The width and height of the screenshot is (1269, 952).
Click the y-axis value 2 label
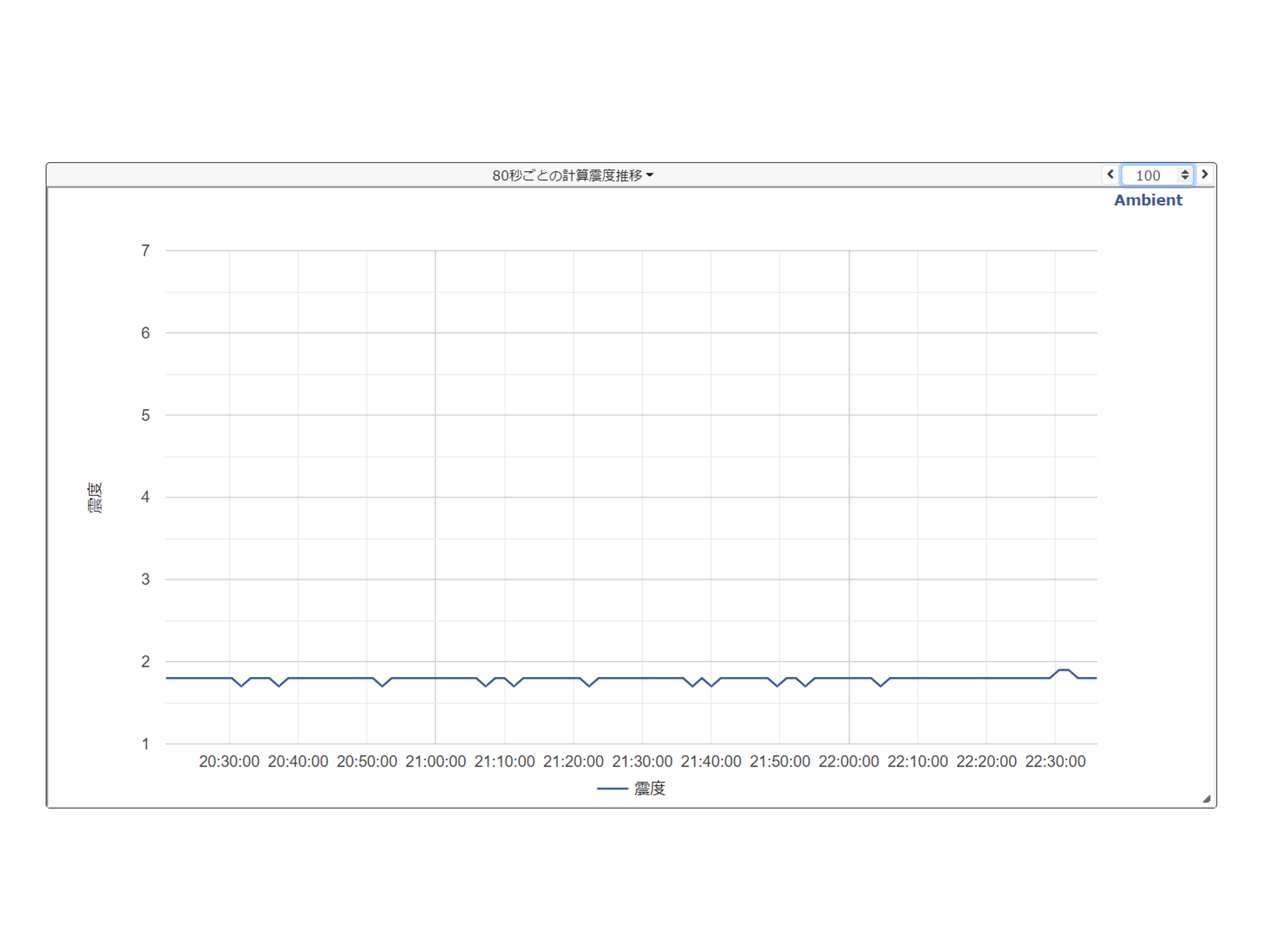click(x=145, y=662)
